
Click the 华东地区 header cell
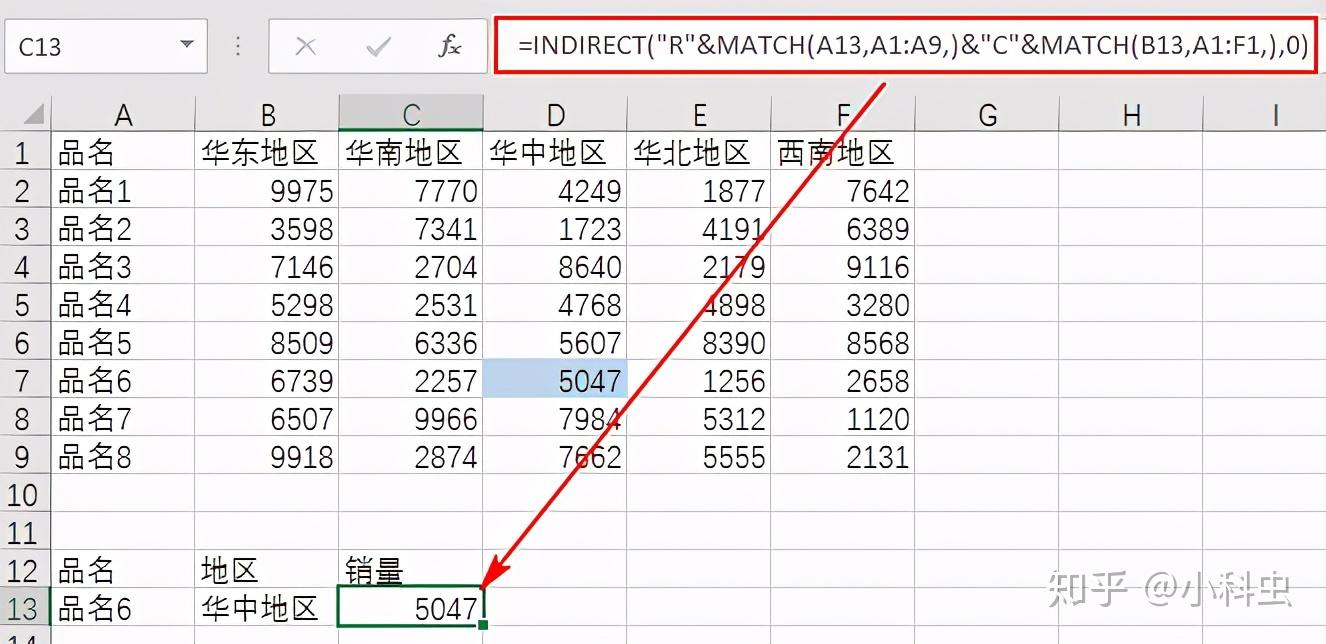pos(267,152)
